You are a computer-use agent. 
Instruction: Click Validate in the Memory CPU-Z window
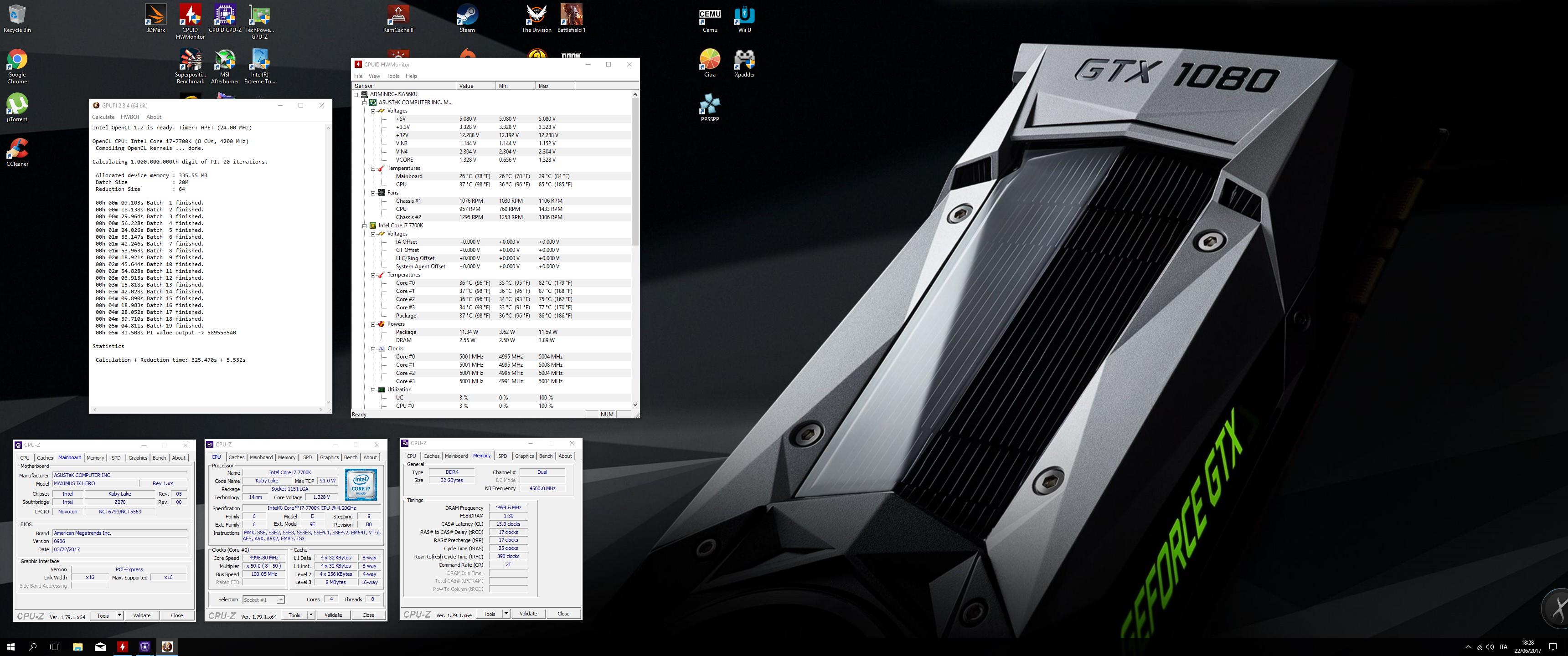(x=528, y=613)
